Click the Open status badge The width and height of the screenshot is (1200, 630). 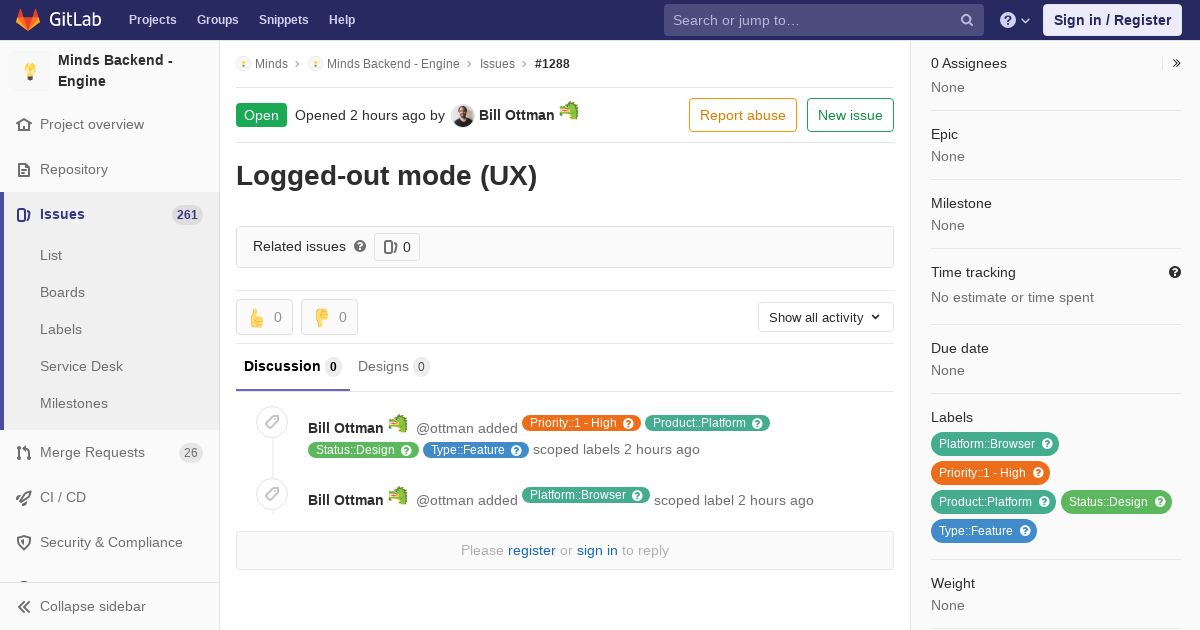[x=261, y=115]
